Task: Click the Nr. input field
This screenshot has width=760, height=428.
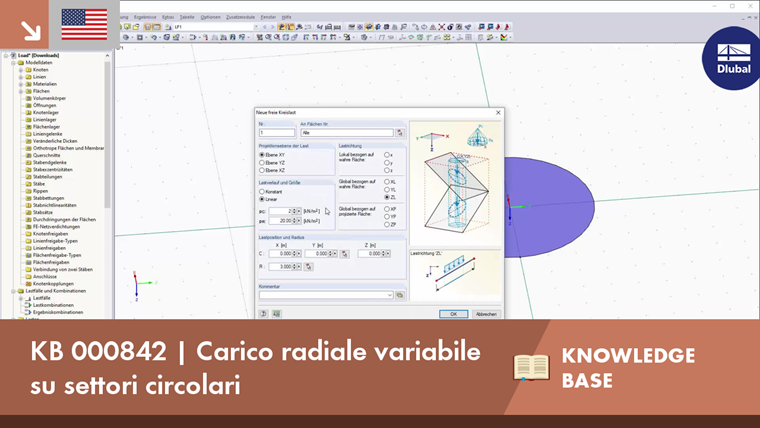Action: [x=277, y=133]
